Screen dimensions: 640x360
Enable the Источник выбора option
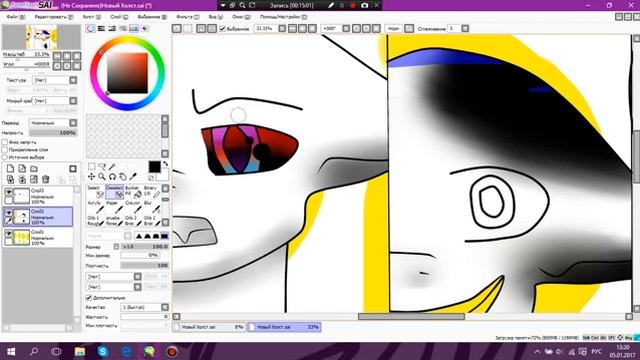tap(4, 157)
